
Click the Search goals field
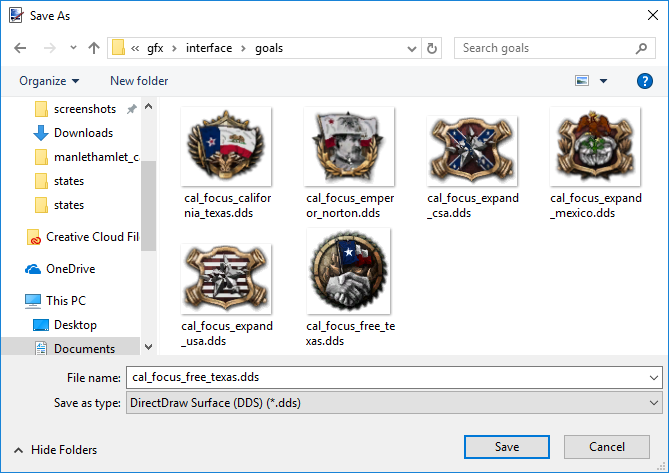coord(555,48)
